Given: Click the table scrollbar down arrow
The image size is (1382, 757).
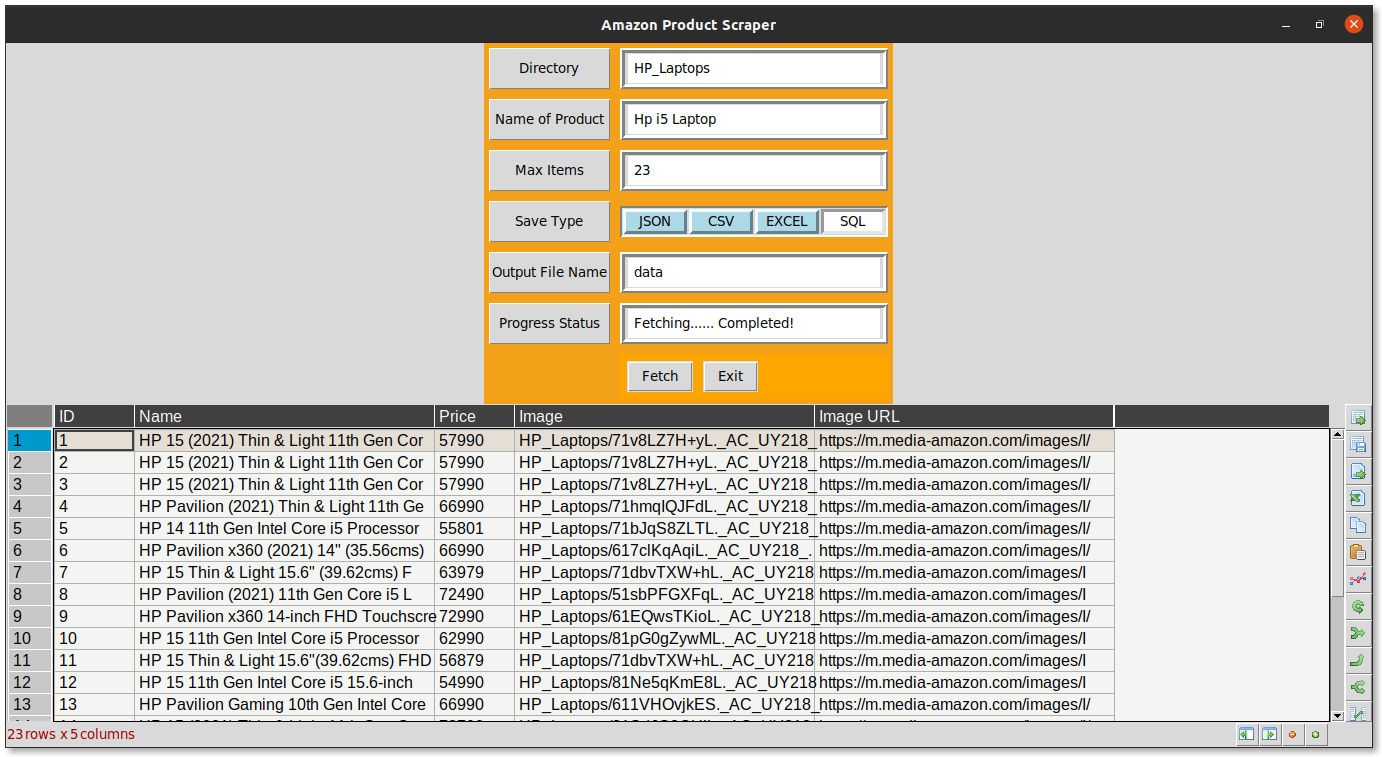Looking at the screenshot, I should coord(1338,715).
